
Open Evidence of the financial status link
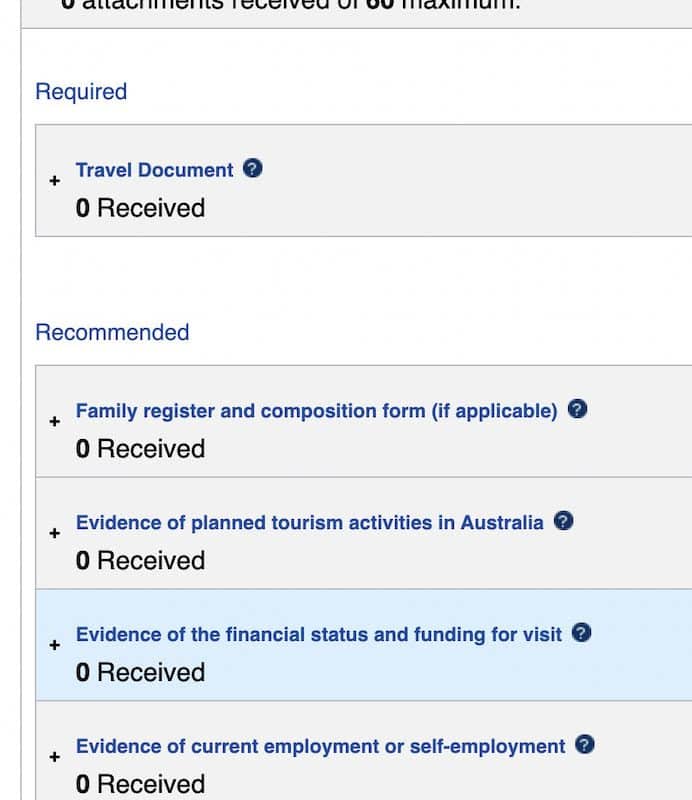click(x=318, y=634)
